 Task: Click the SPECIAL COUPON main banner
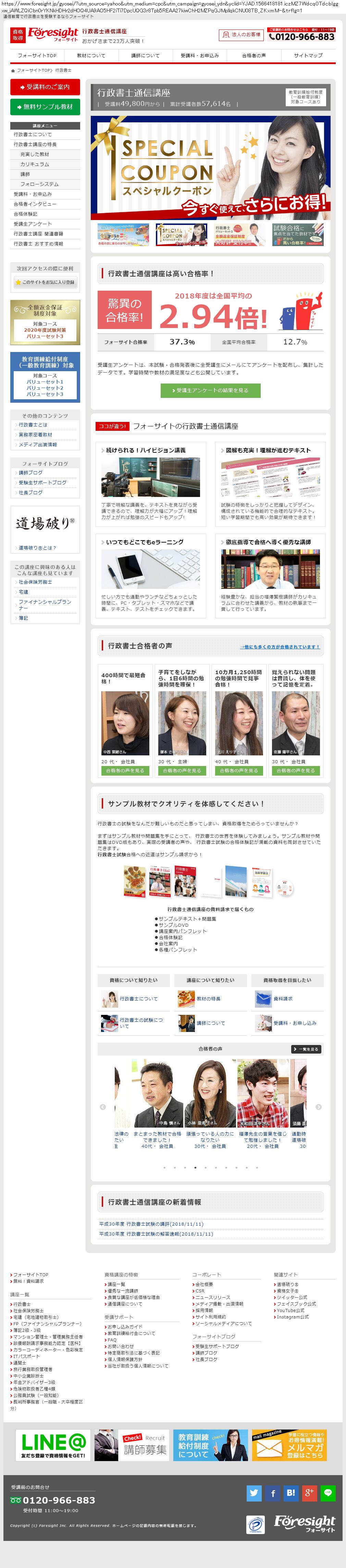210,167
